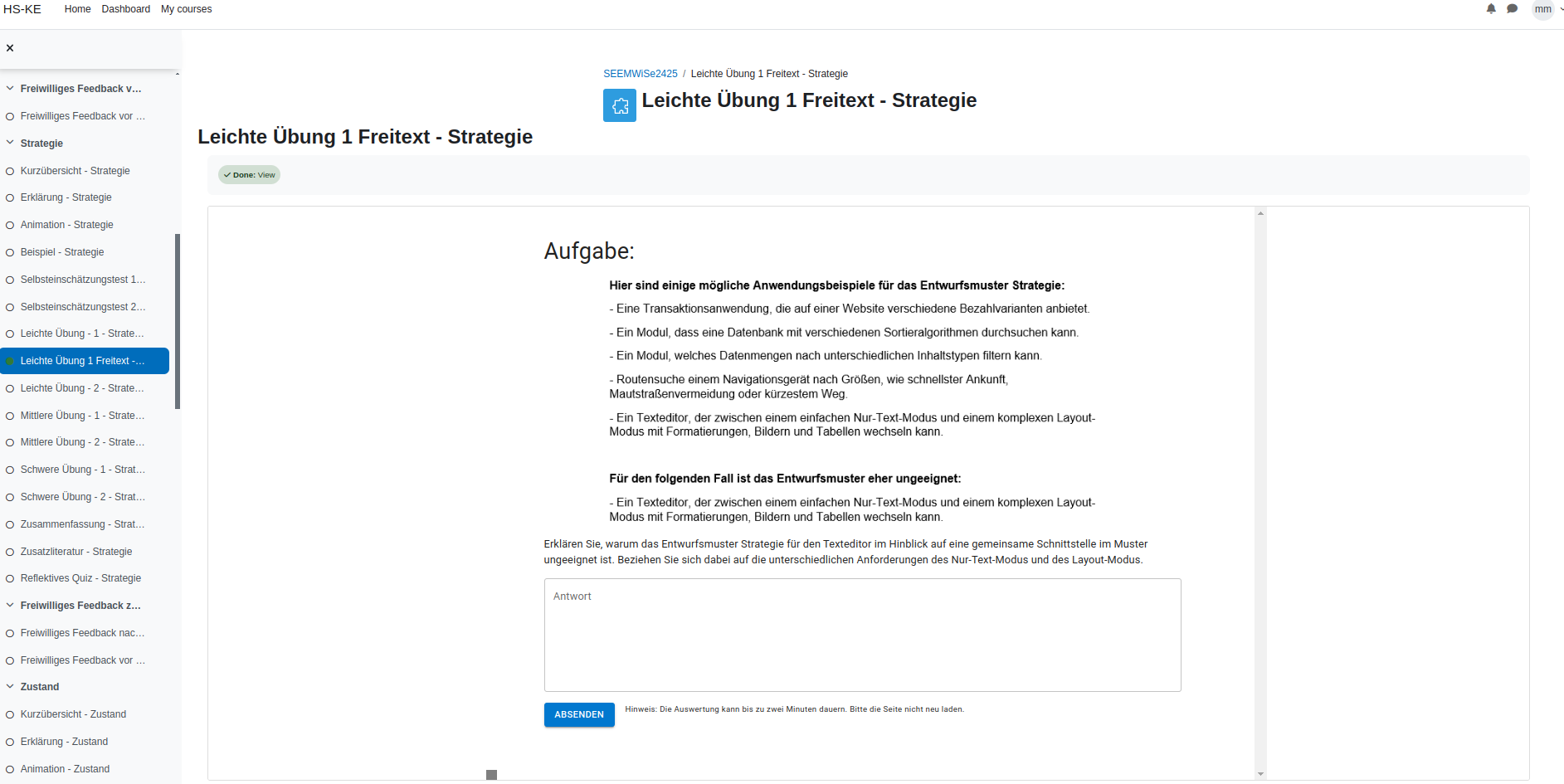The height and width of the screenshot is (784, 1564).
Task: Collapse the 'Strategie' section
Action: (x=9, y=143)
